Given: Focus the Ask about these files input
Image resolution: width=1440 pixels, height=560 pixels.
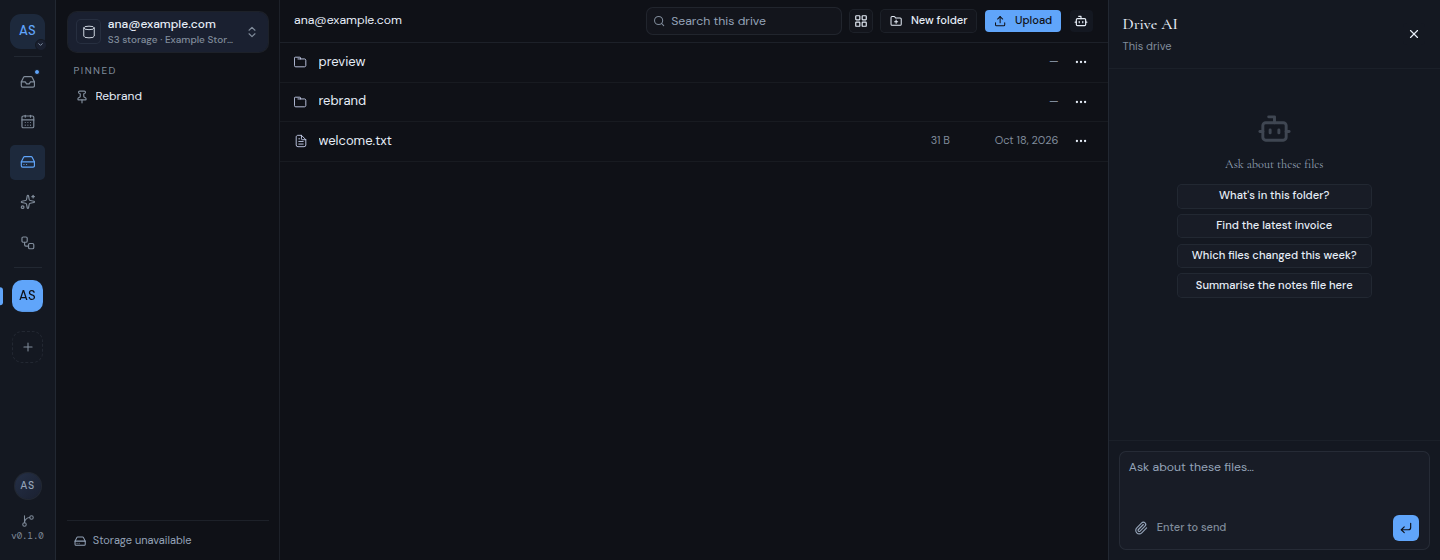Looking at the screenshot, I should (1274, 481).
